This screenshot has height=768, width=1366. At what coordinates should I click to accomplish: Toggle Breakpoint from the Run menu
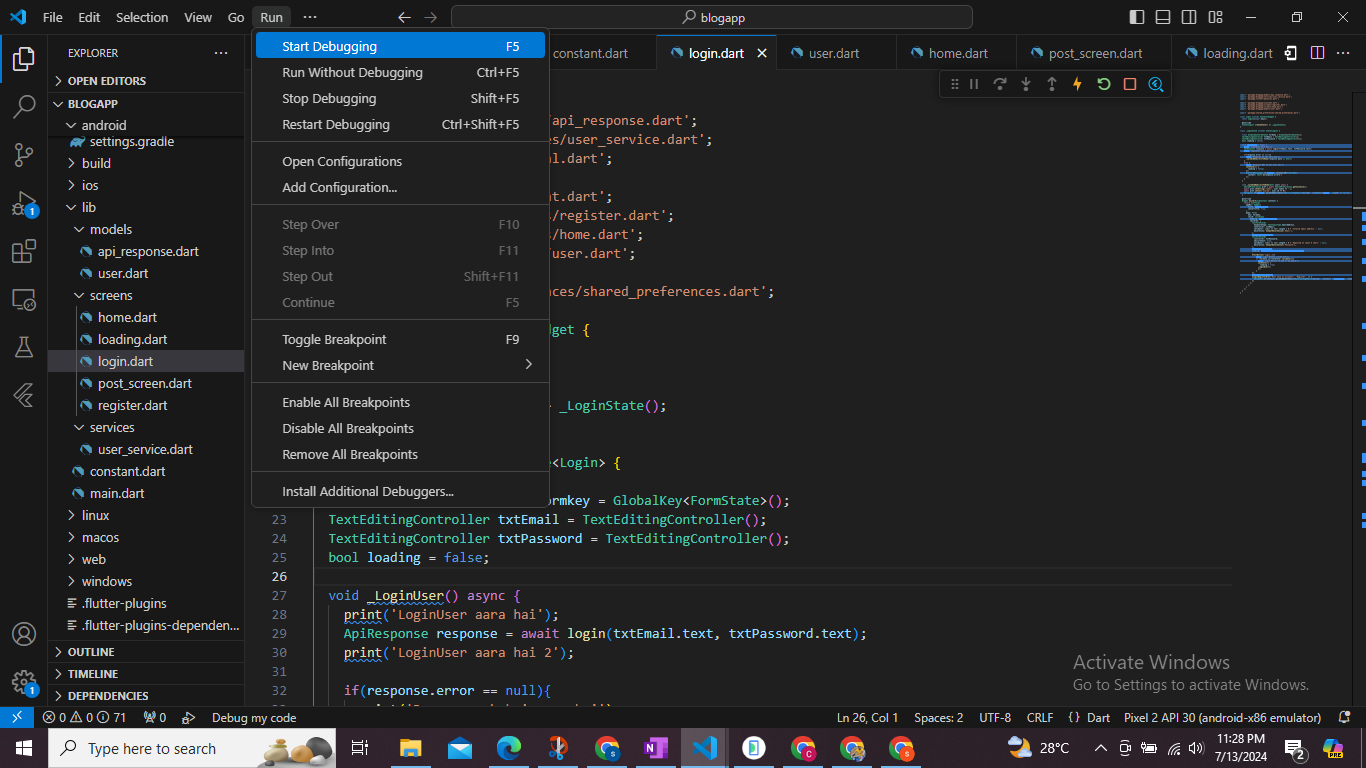coord(335,339)
